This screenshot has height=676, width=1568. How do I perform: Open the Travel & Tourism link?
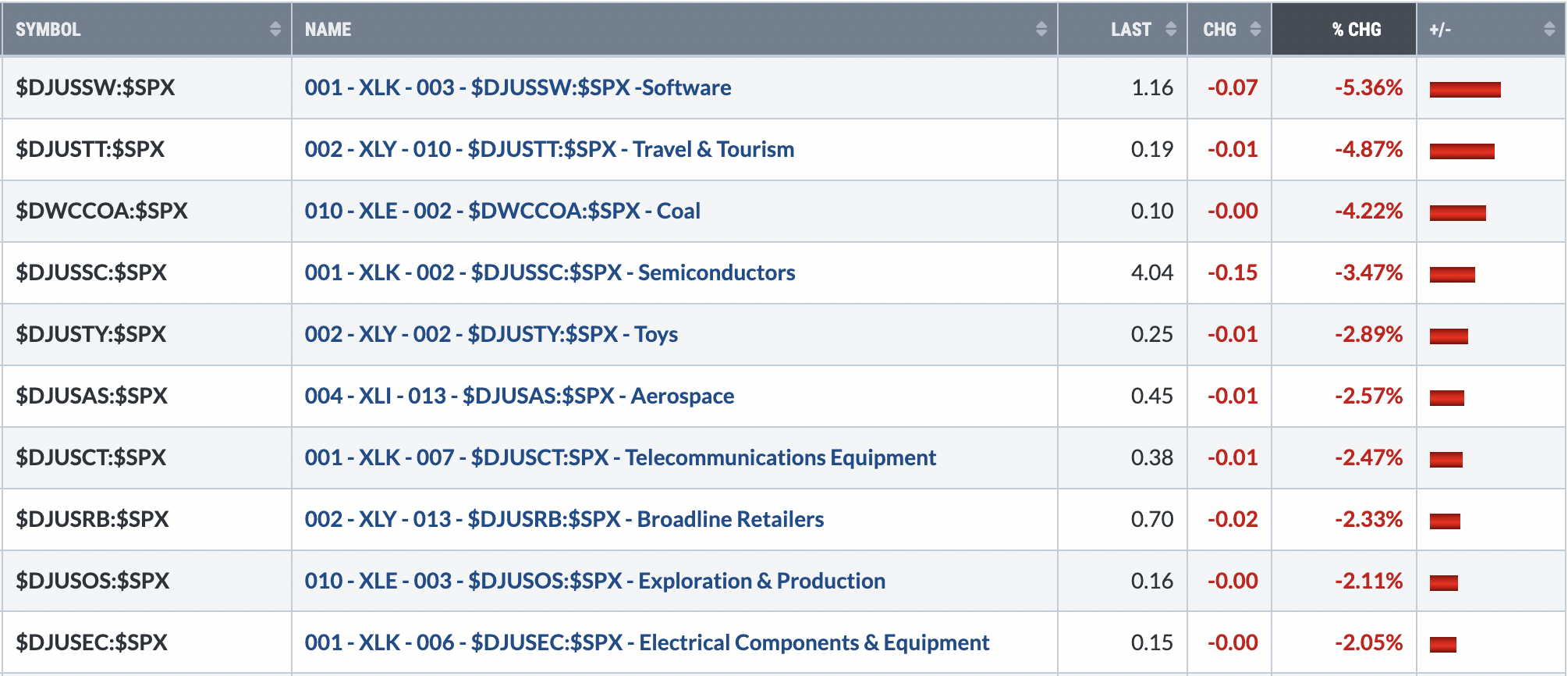click(x=549, y=149)
